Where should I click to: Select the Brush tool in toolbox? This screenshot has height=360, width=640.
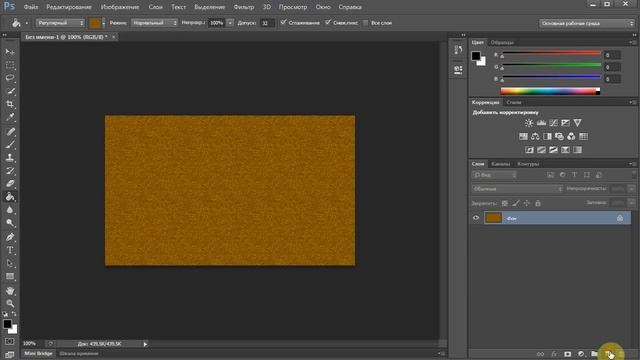pyautogui.click(x=10, y=144)
